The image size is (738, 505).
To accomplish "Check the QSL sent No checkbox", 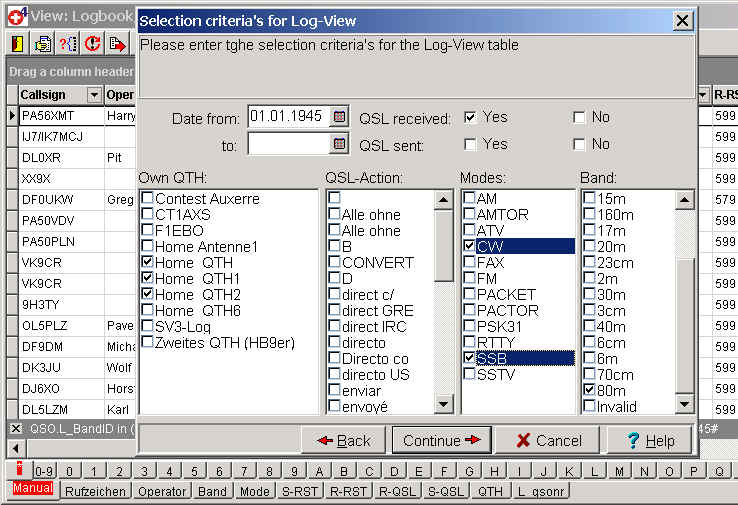I will (579, 145).
